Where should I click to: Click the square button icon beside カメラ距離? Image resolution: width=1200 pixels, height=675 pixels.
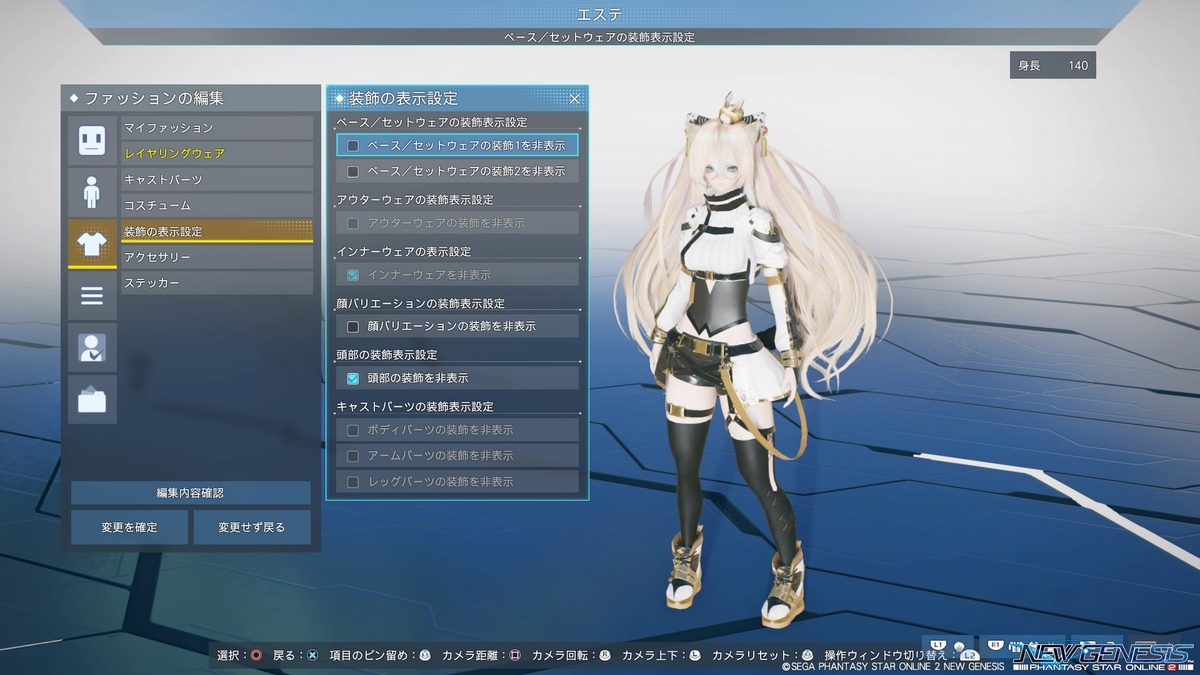click(x=515, y=656)
